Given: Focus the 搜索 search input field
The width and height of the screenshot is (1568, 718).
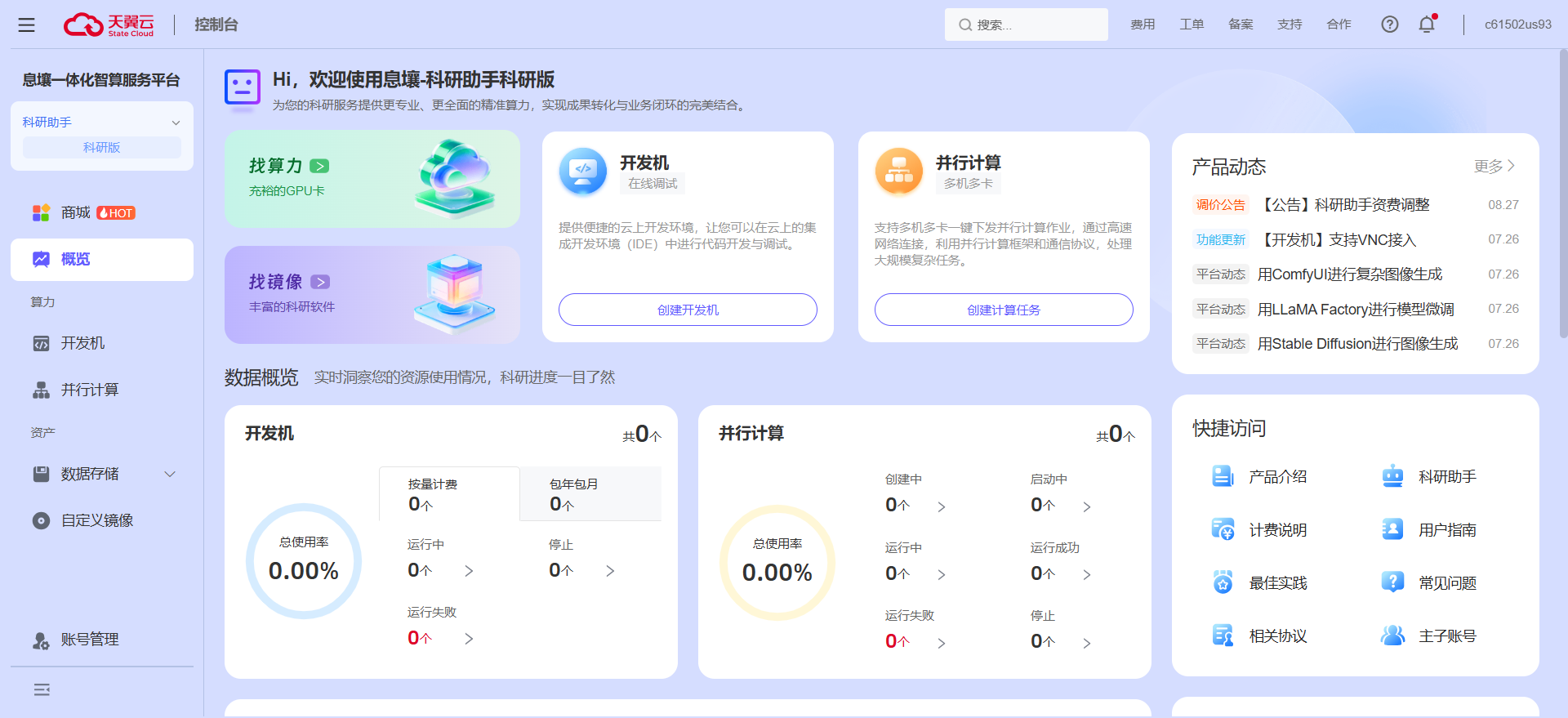Looking at the screenshot, I should pyautogui.click(x=1027, y=25).
